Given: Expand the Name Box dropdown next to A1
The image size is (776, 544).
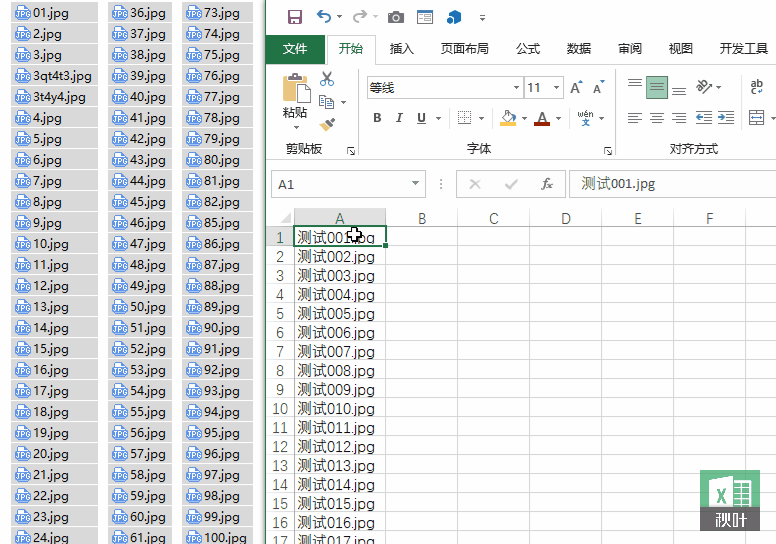Looking at the screenshot, I should tap(415, 184).
